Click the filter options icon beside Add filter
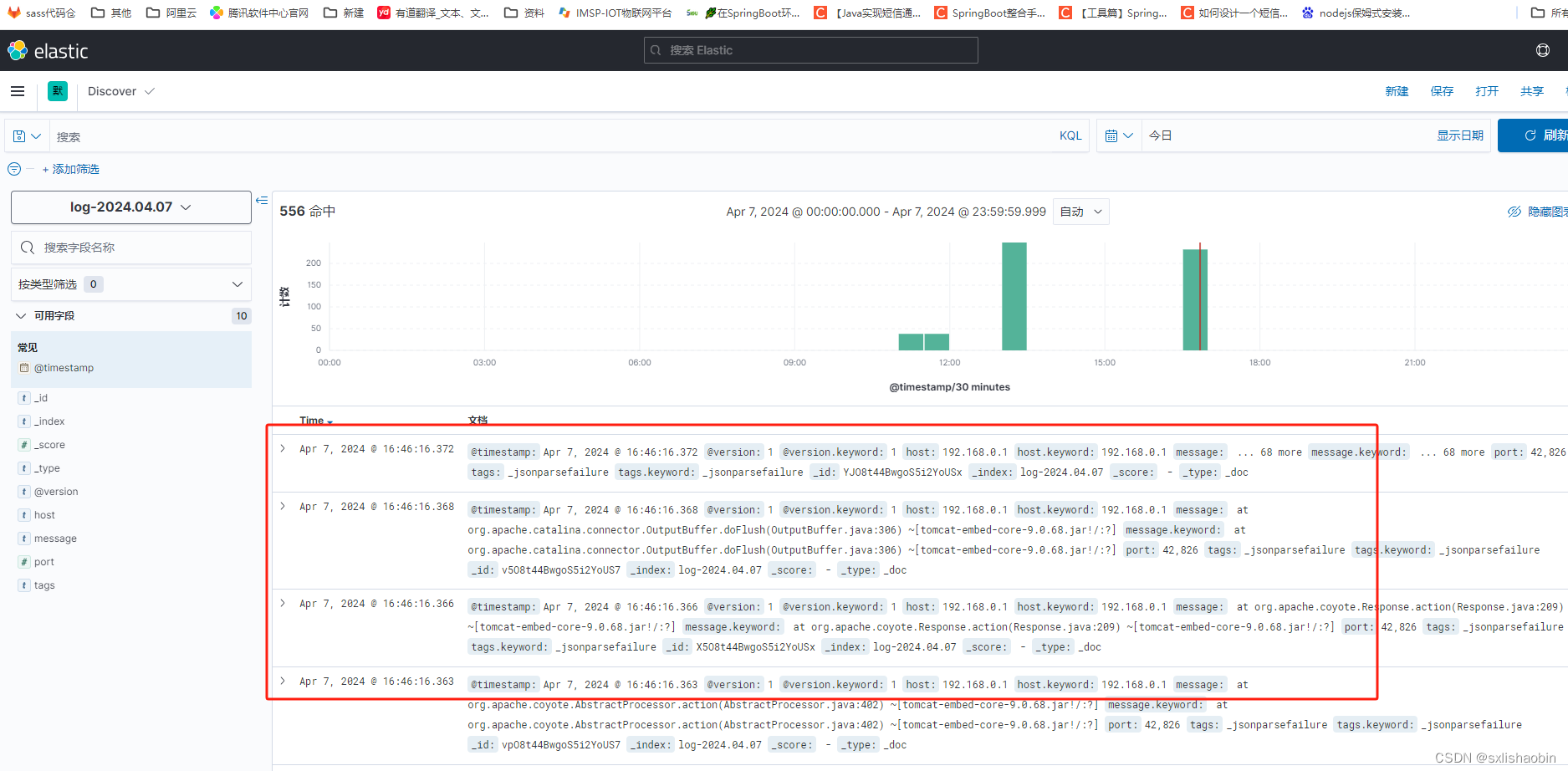 tap(14, 169)
